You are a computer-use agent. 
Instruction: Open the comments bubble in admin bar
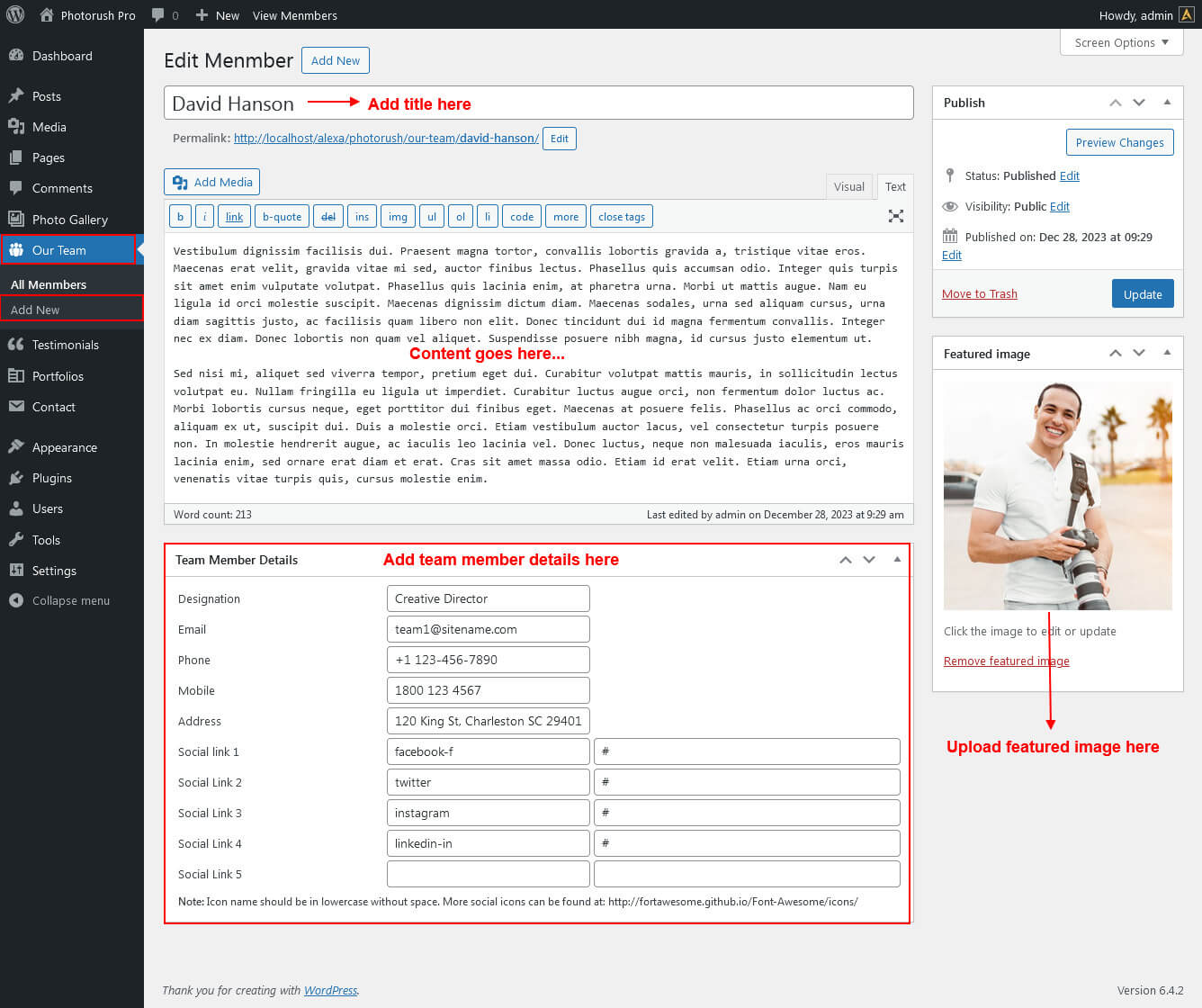click(158, 15)
